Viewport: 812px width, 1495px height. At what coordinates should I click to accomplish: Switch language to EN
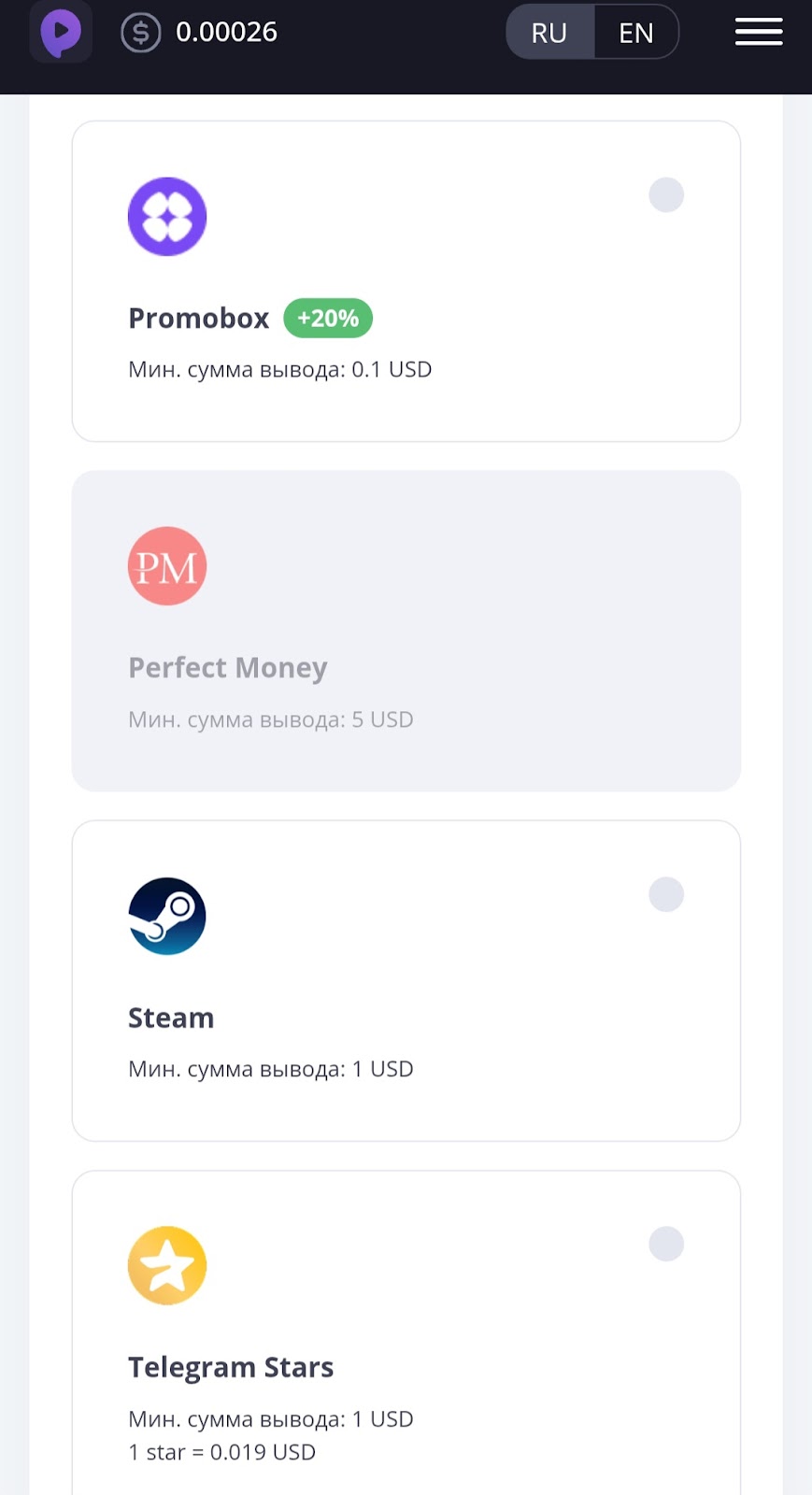coord(636,33)
